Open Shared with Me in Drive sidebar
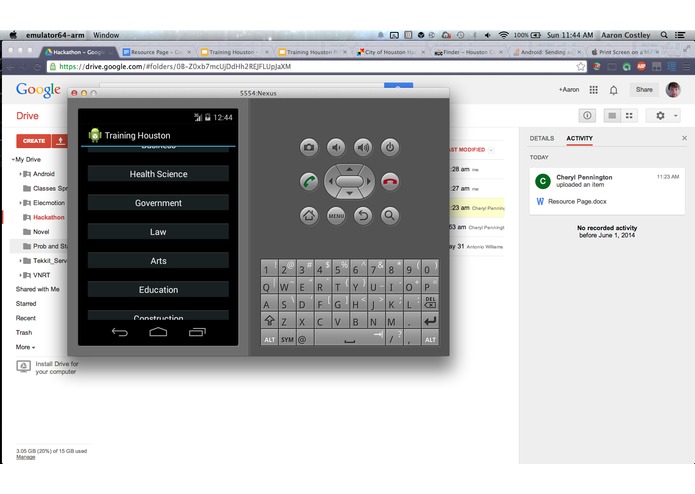 point(38,289)
